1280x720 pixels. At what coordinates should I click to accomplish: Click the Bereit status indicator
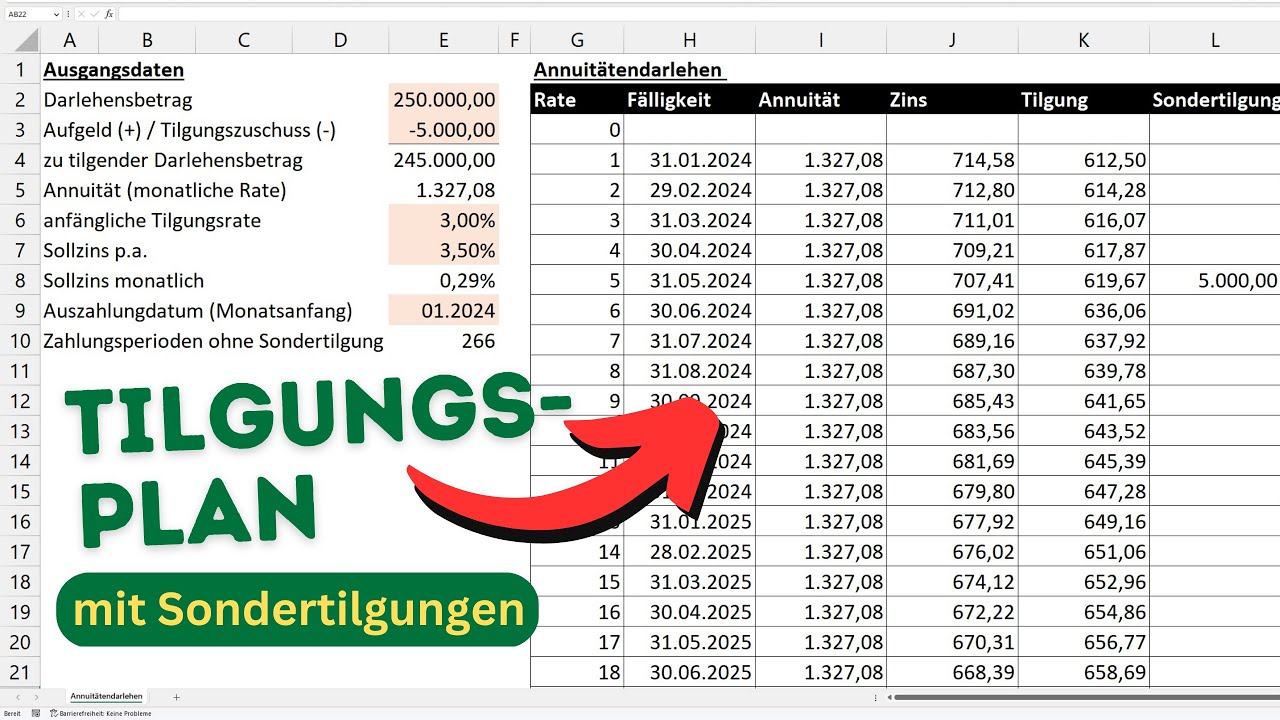pyautogui.click(x=12, y=713)
